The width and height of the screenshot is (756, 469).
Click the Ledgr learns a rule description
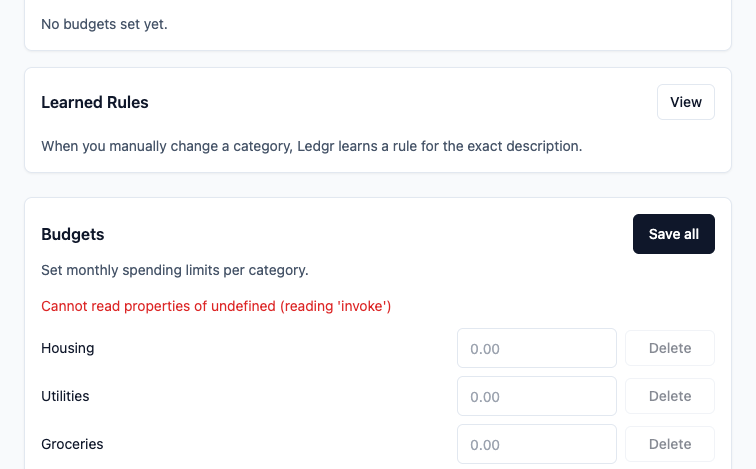[x=311, y=146]
